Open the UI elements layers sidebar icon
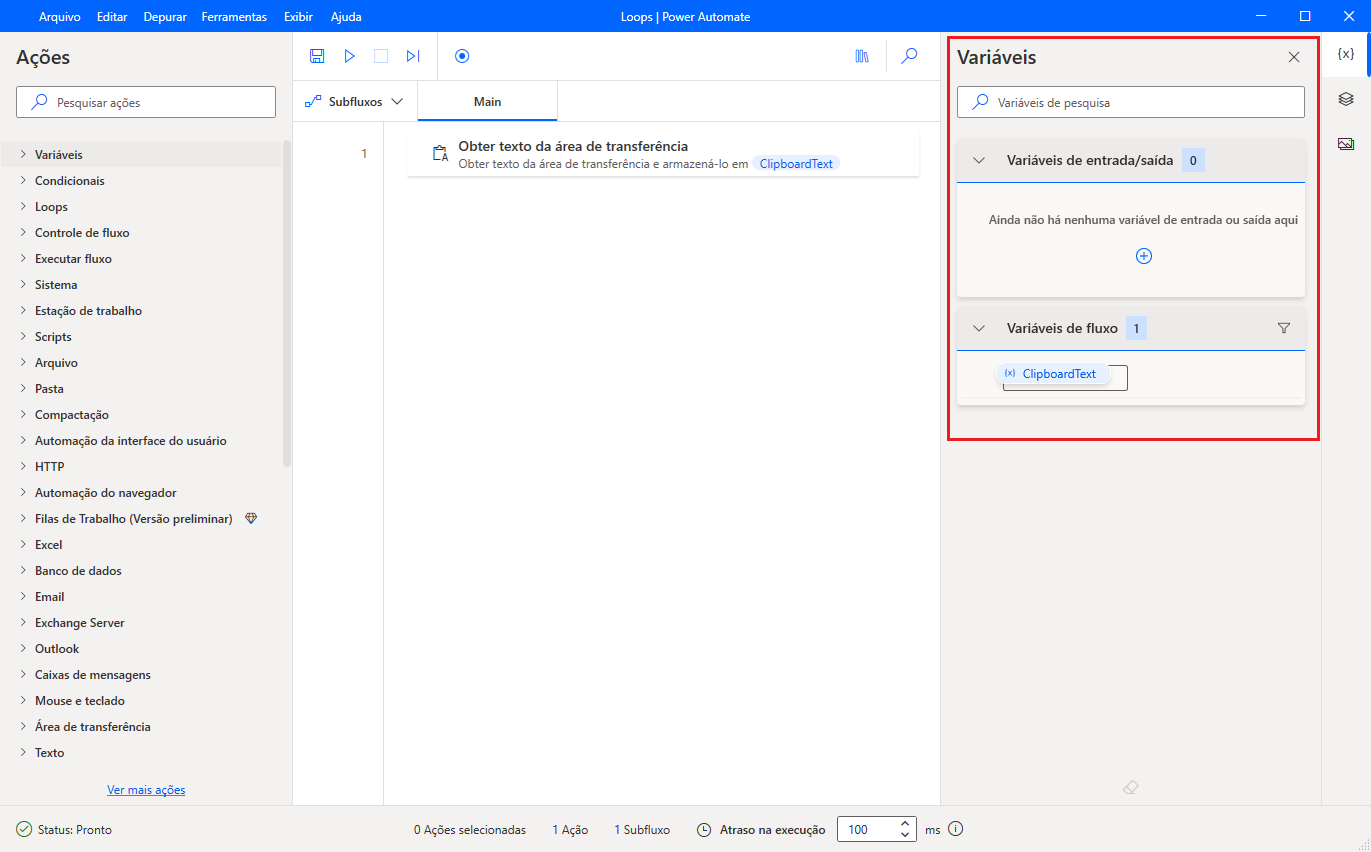The height and width of the screenshot is (852, 1371). coord(1346,99)
